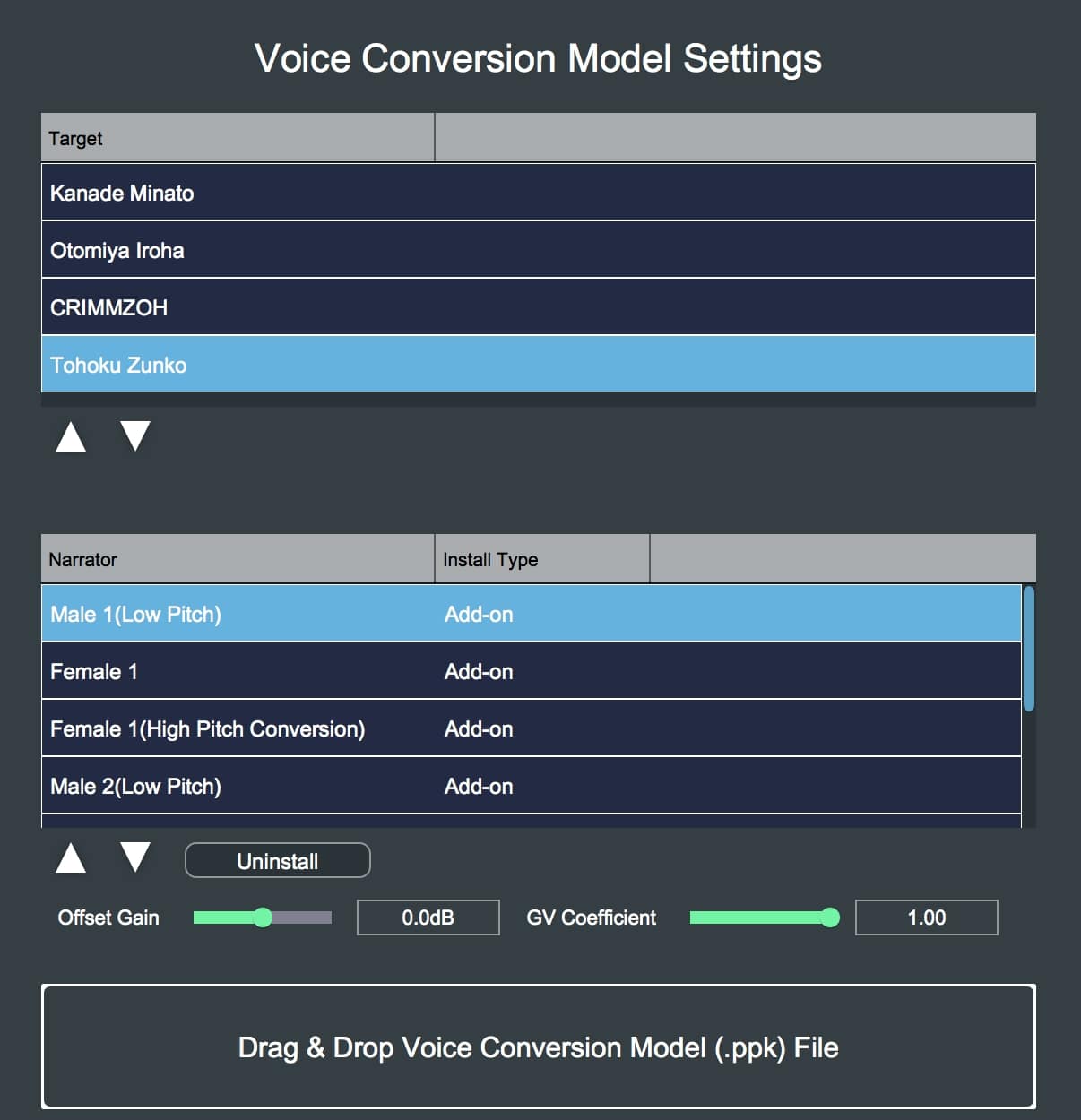Click the Drag & Drop .ppk file area
Screen dimensions: 1081x1120
[x=538, y=1047]
